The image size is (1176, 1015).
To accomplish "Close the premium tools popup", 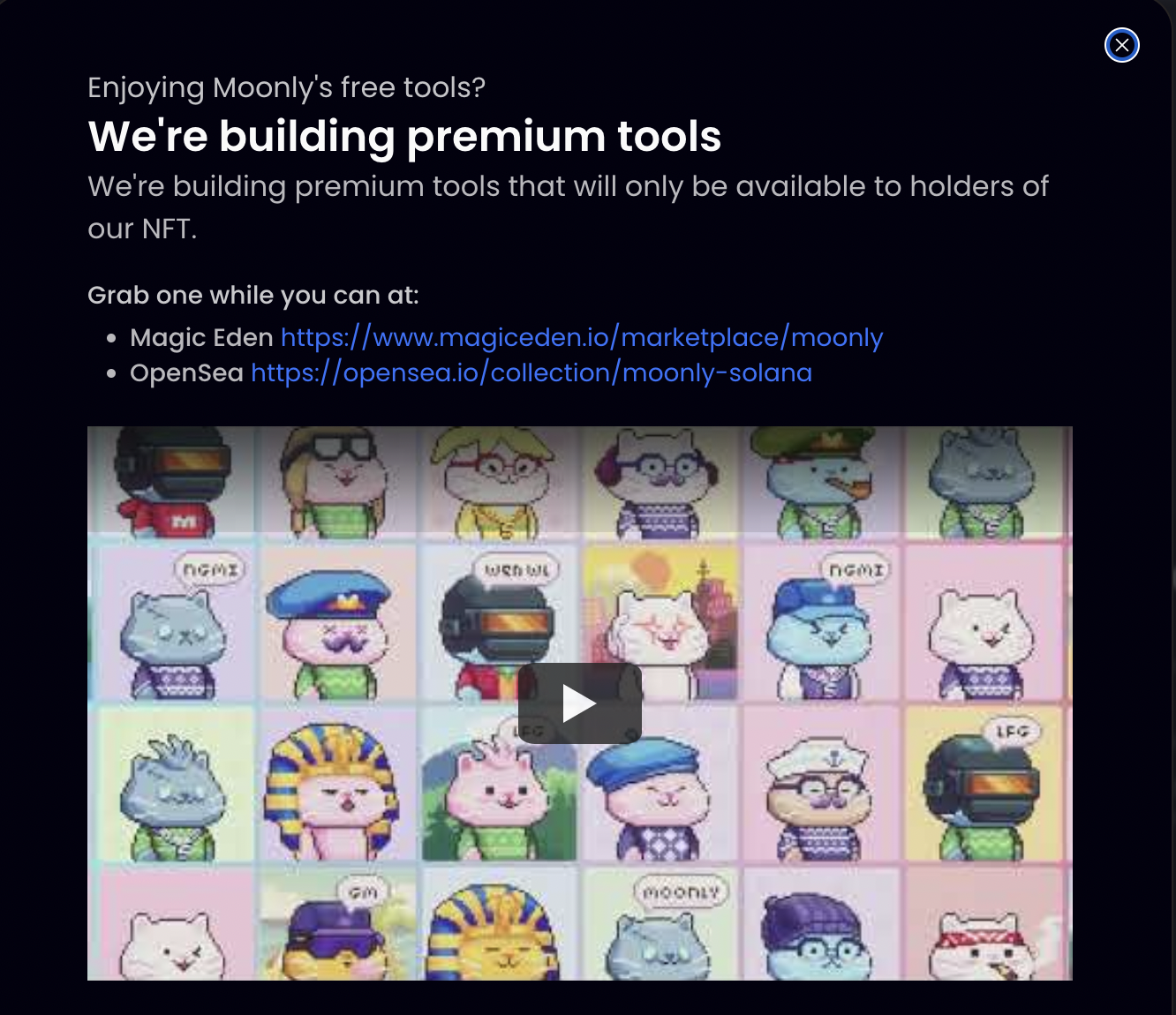I will pos(1121,45).
